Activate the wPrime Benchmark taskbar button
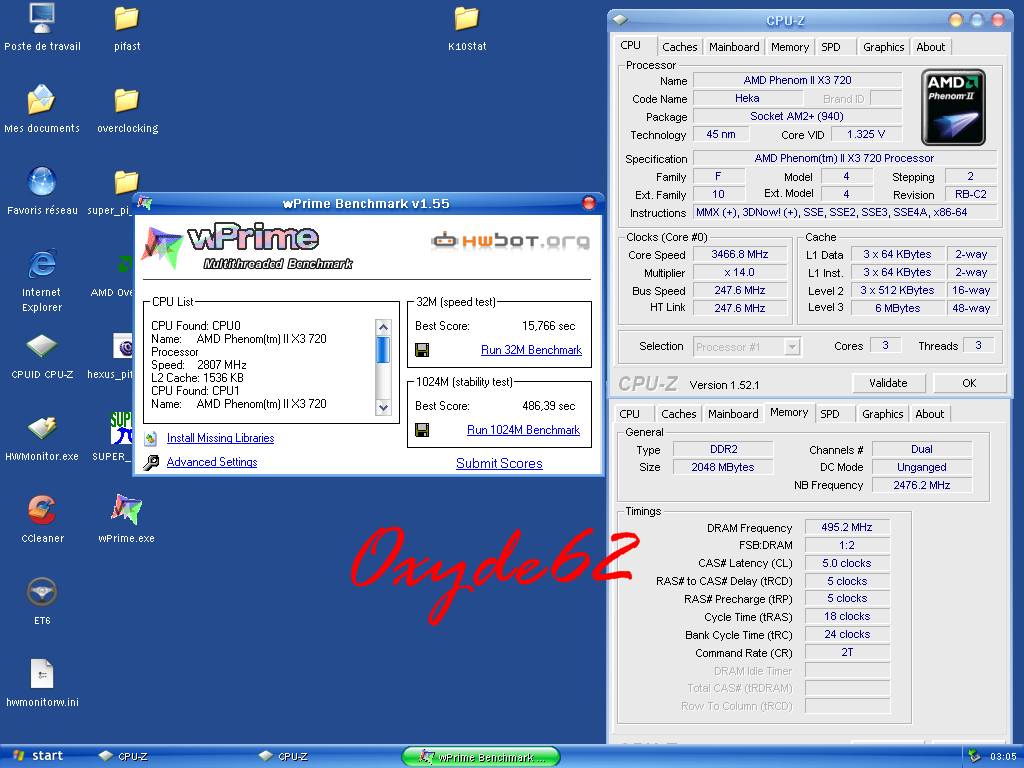This screenshot has width=1024, height=768. (x=481, y=756)
